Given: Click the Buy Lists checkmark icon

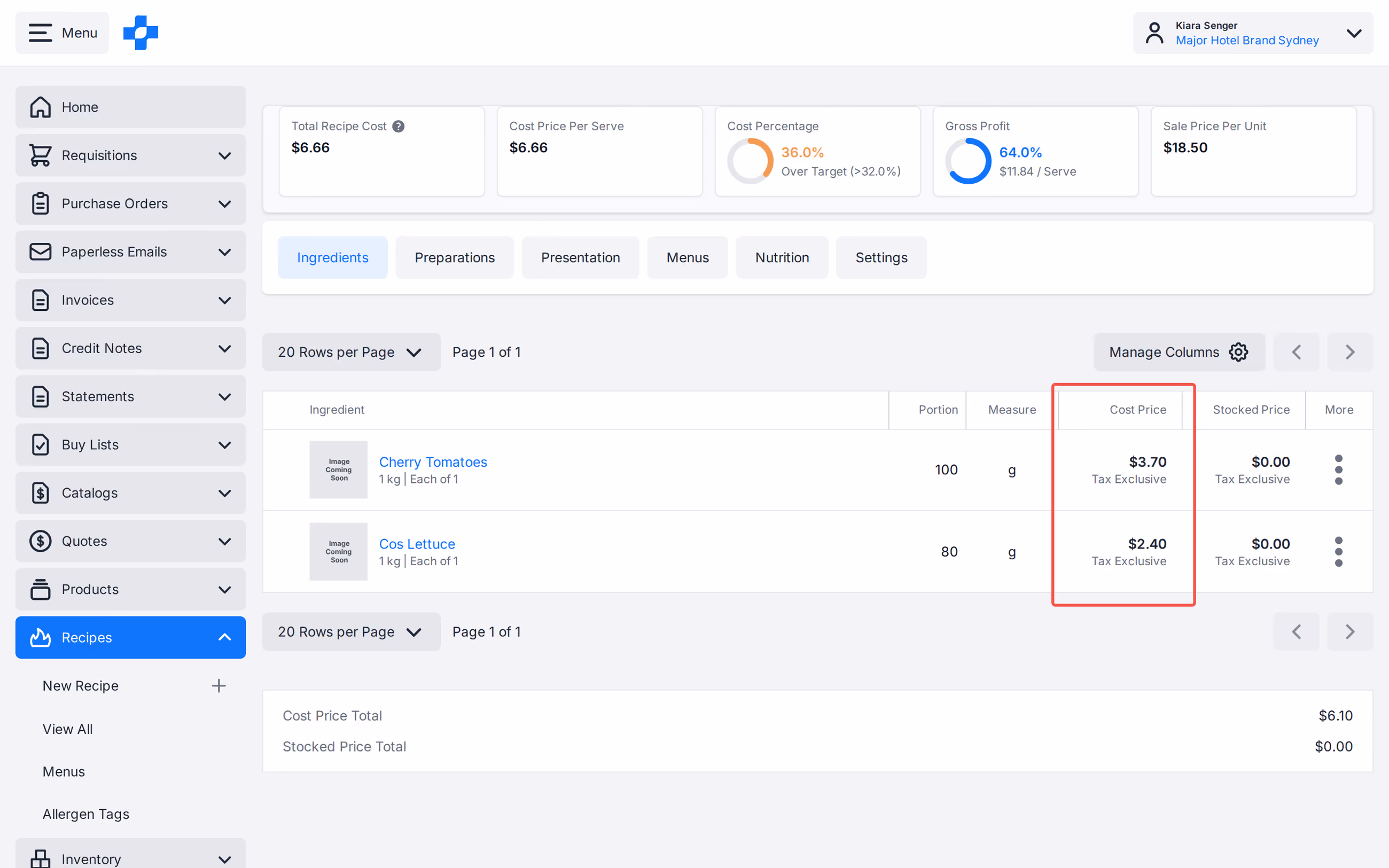Looking at the screenshot, I should [x=40, y=444].
